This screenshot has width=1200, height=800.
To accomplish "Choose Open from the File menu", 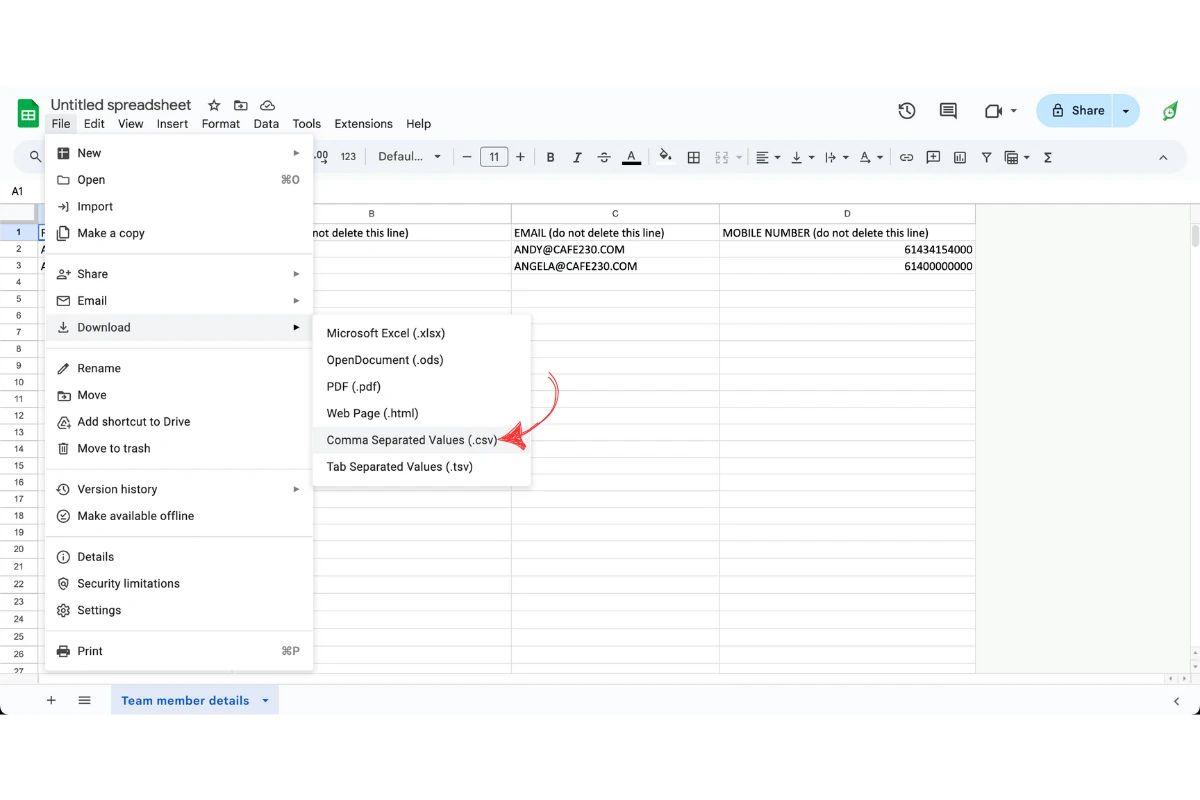I will click(179, 180).
